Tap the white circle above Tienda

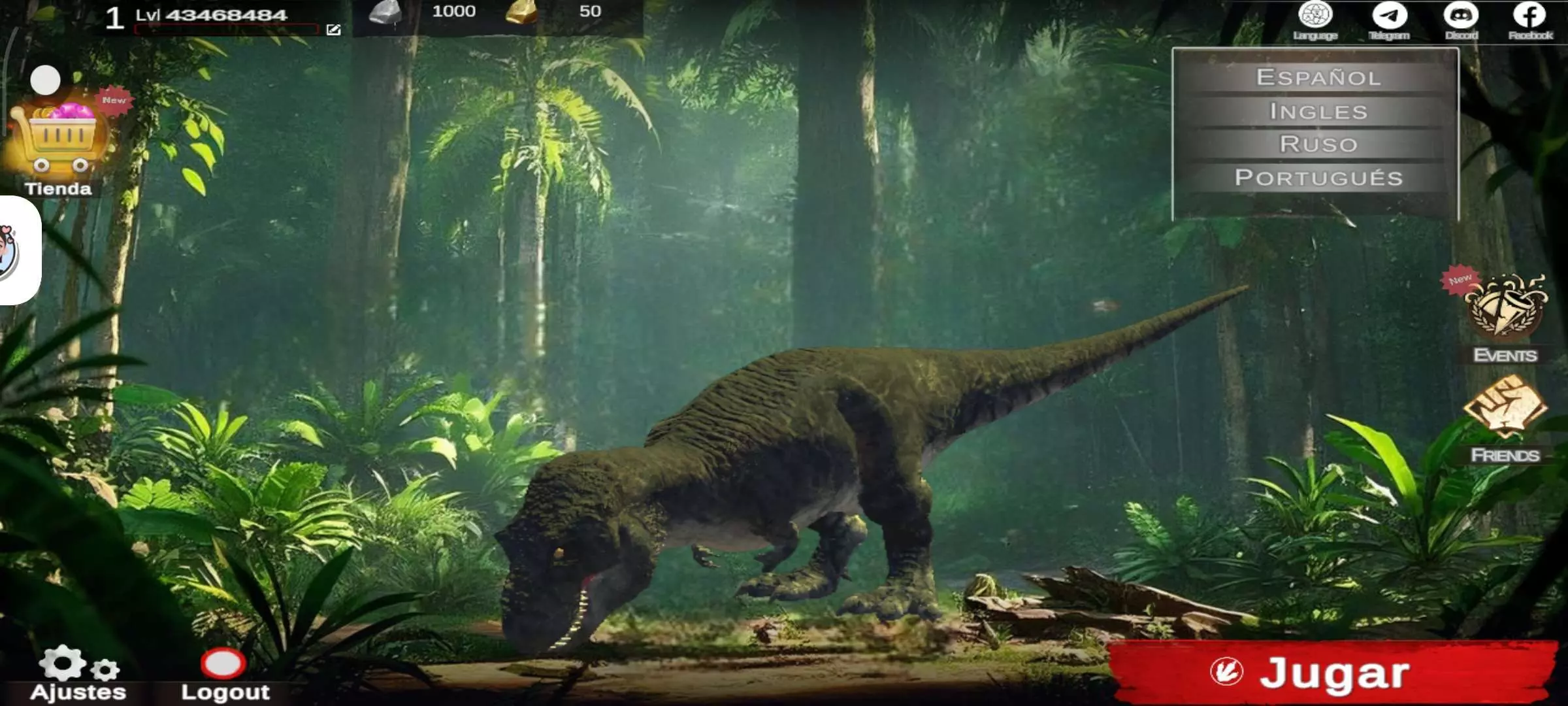pos(45,80)
